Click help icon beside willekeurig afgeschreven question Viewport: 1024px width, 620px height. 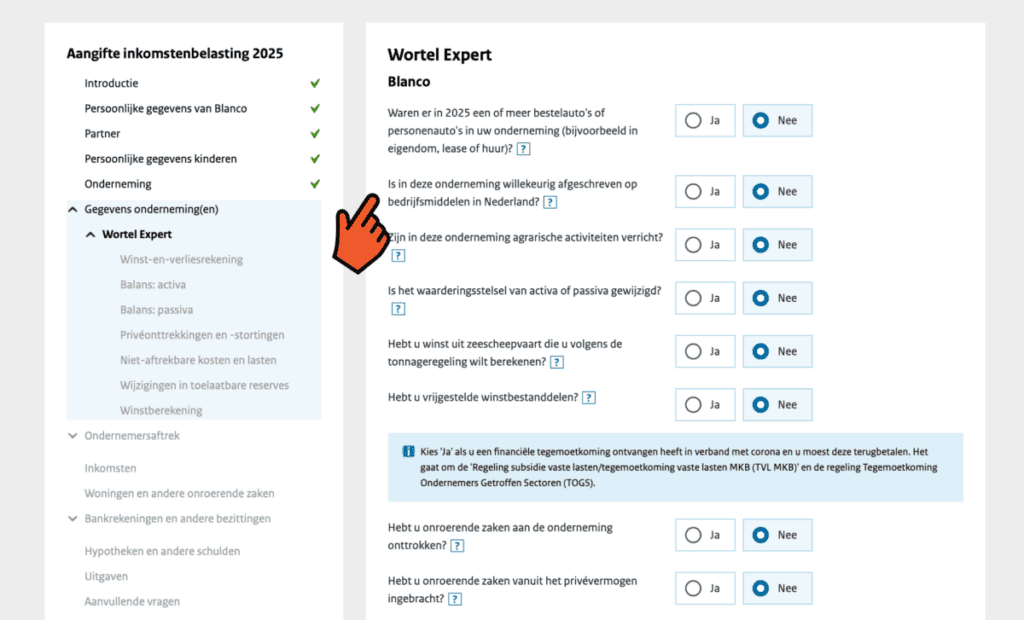[550, 202]
